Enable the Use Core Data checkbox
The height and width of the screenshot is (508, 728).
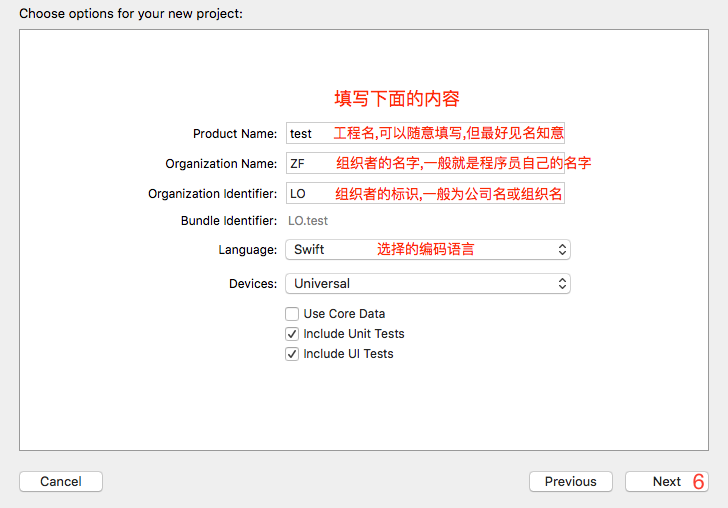[x=292, y=314]
